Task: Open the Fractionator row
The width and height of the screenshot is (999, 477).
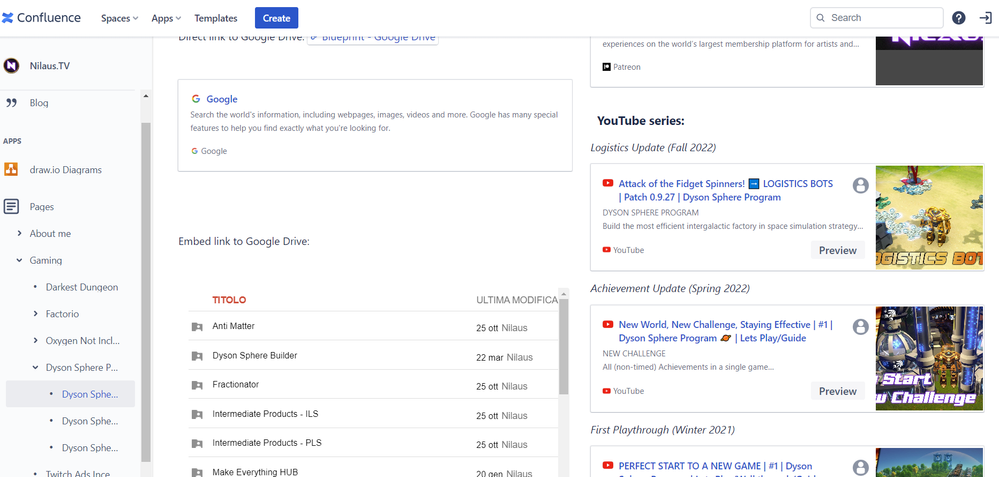Action: 373,385
